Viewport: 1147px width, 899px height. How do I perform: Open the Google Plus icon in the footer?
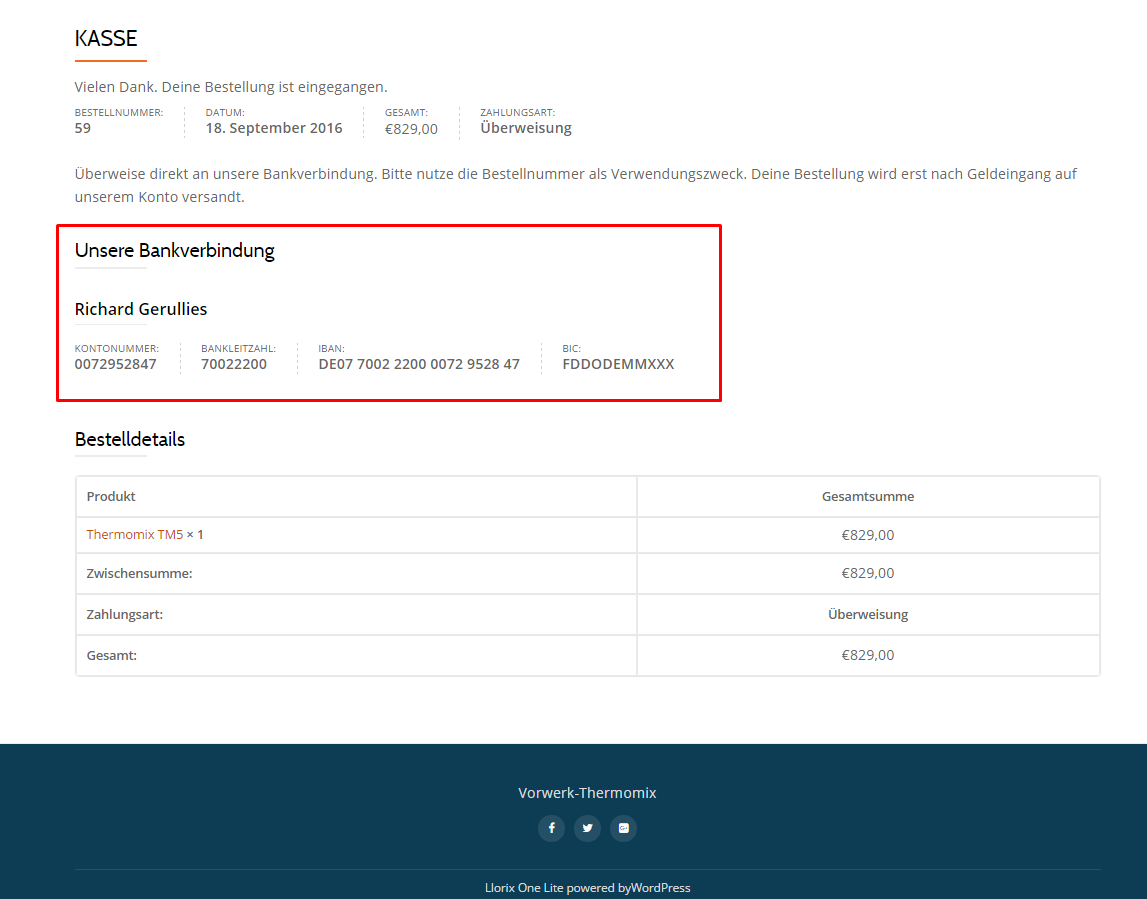coord(623,828)
